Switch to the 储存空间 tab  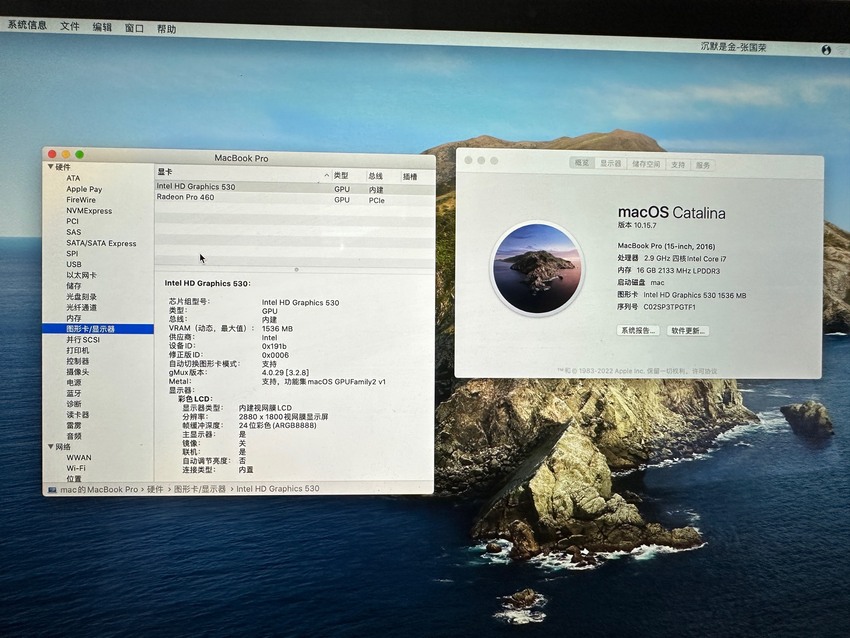coord(646,164)
